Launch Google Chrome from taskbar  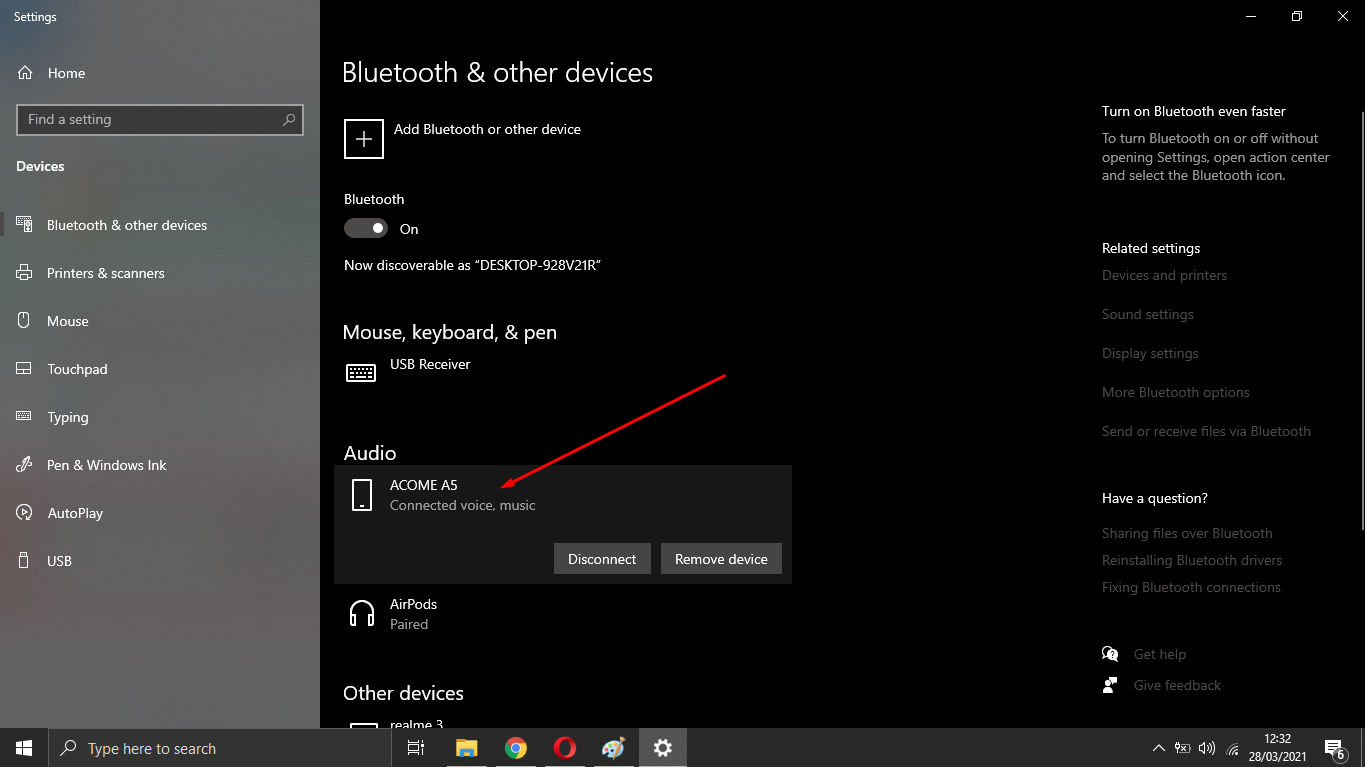pyautogui.click(x=515, y=748)
